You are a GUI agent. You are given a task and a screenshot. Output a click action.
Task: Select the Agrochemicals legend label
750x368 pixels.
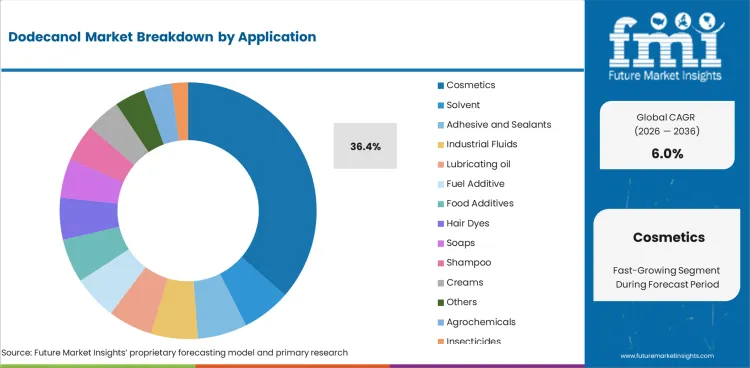pyautogui.click(x=481, y=322)
